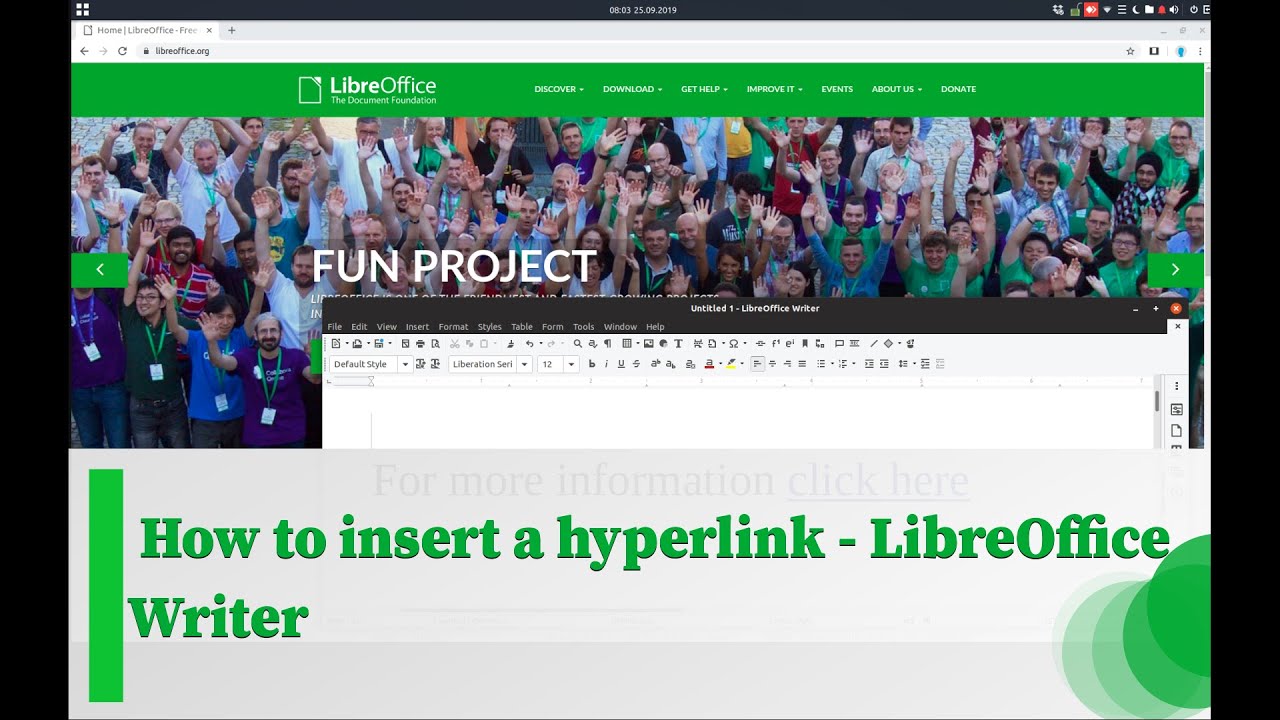1280x720 pixels.
Task: Open the Tools menu in Writer
Action: tap(583, 327)
